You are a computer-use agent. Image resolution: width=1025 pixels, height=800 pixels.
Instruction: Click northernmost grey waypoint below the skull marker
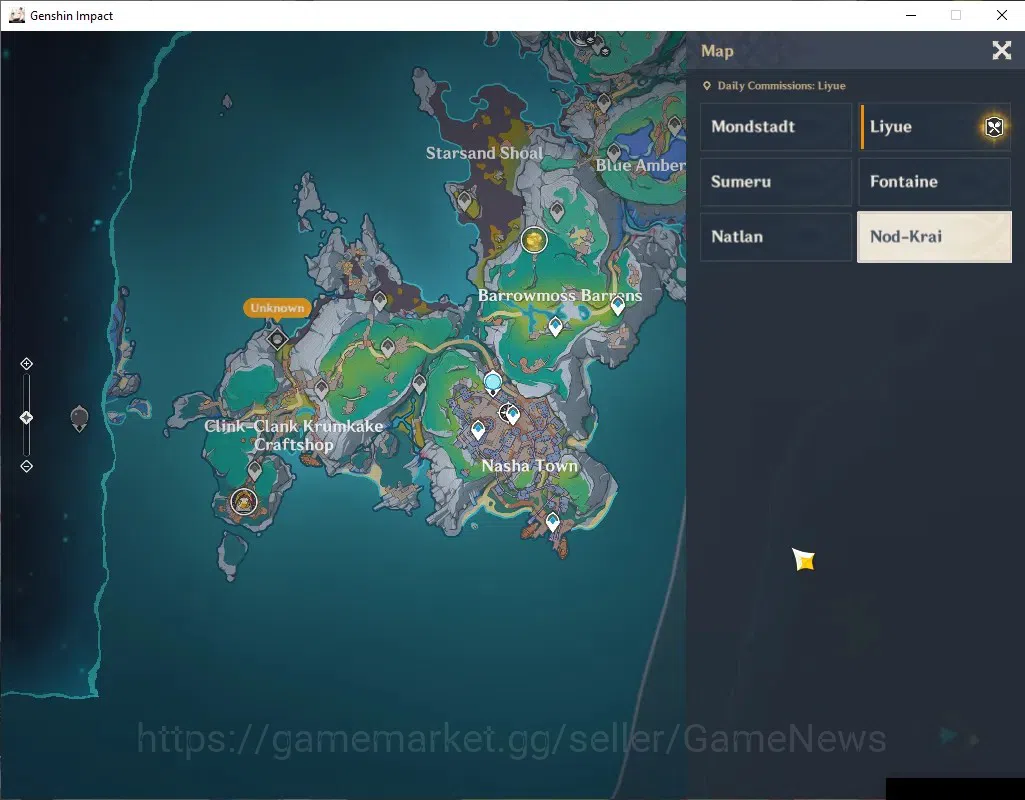(604, 103)
